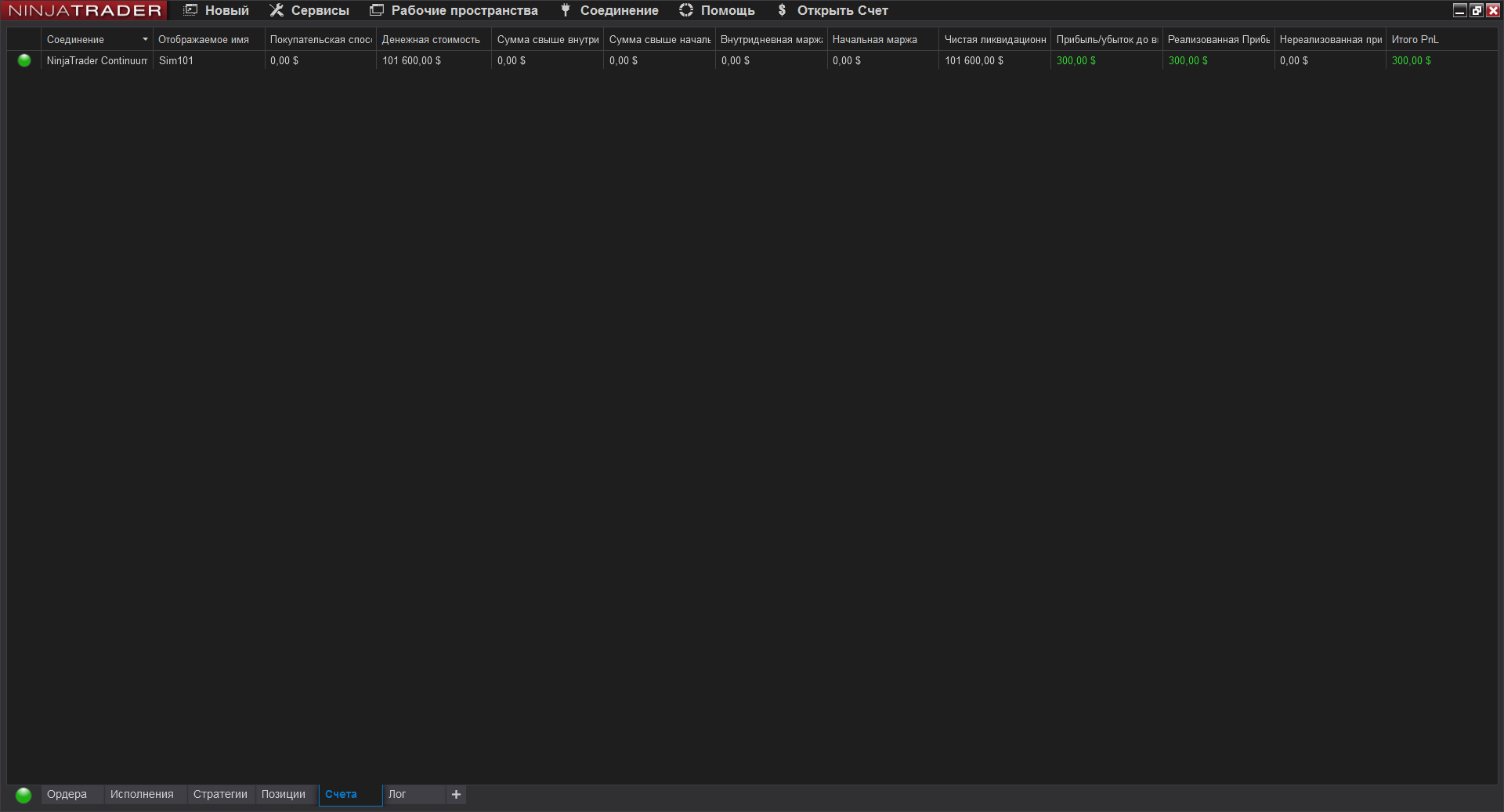1504x812 pixels.
Task: Open the Рабочие пространства menu
Action: click(x=454, y=10)
